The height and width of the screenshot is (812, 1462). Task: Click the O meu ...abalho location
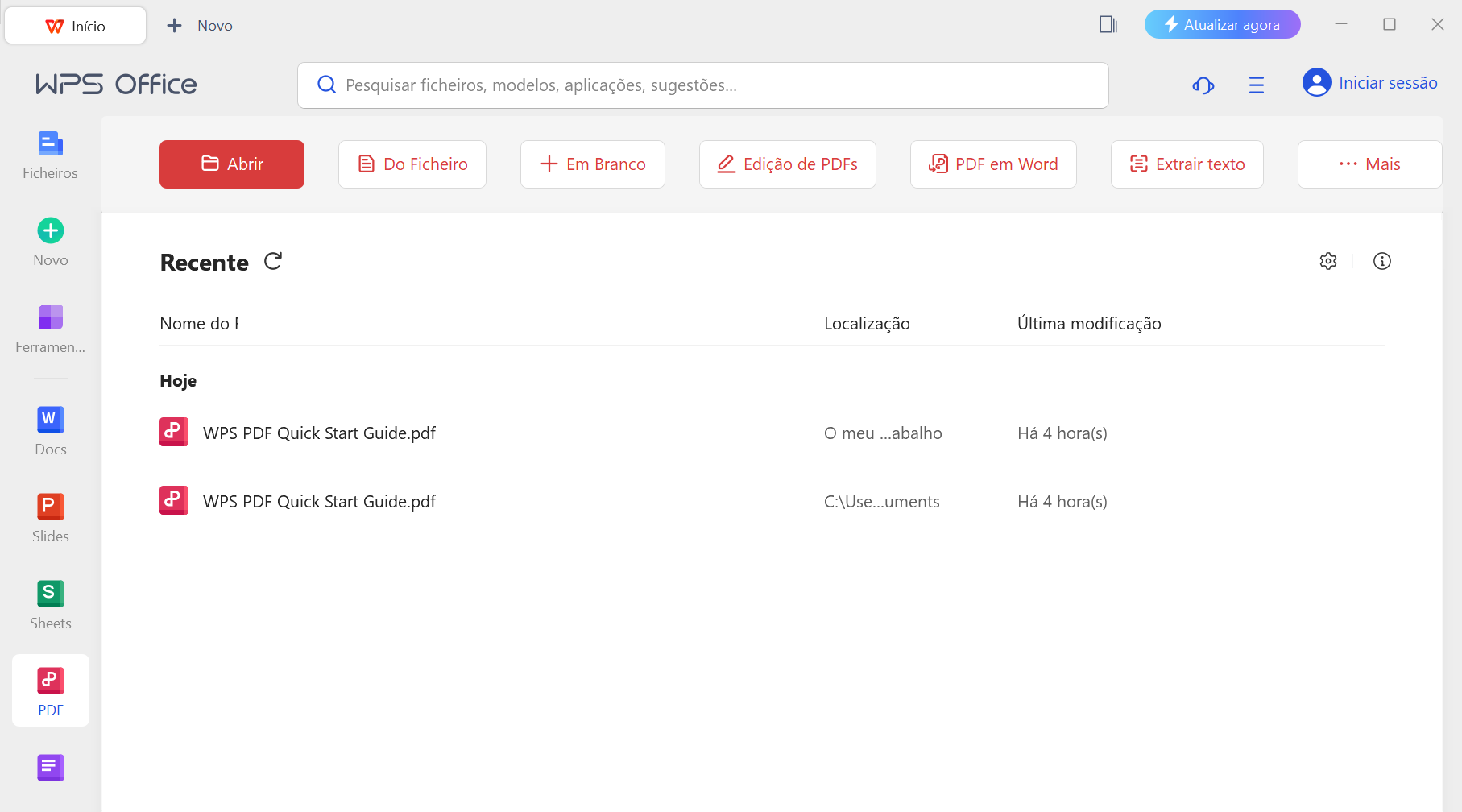(883, 433)
